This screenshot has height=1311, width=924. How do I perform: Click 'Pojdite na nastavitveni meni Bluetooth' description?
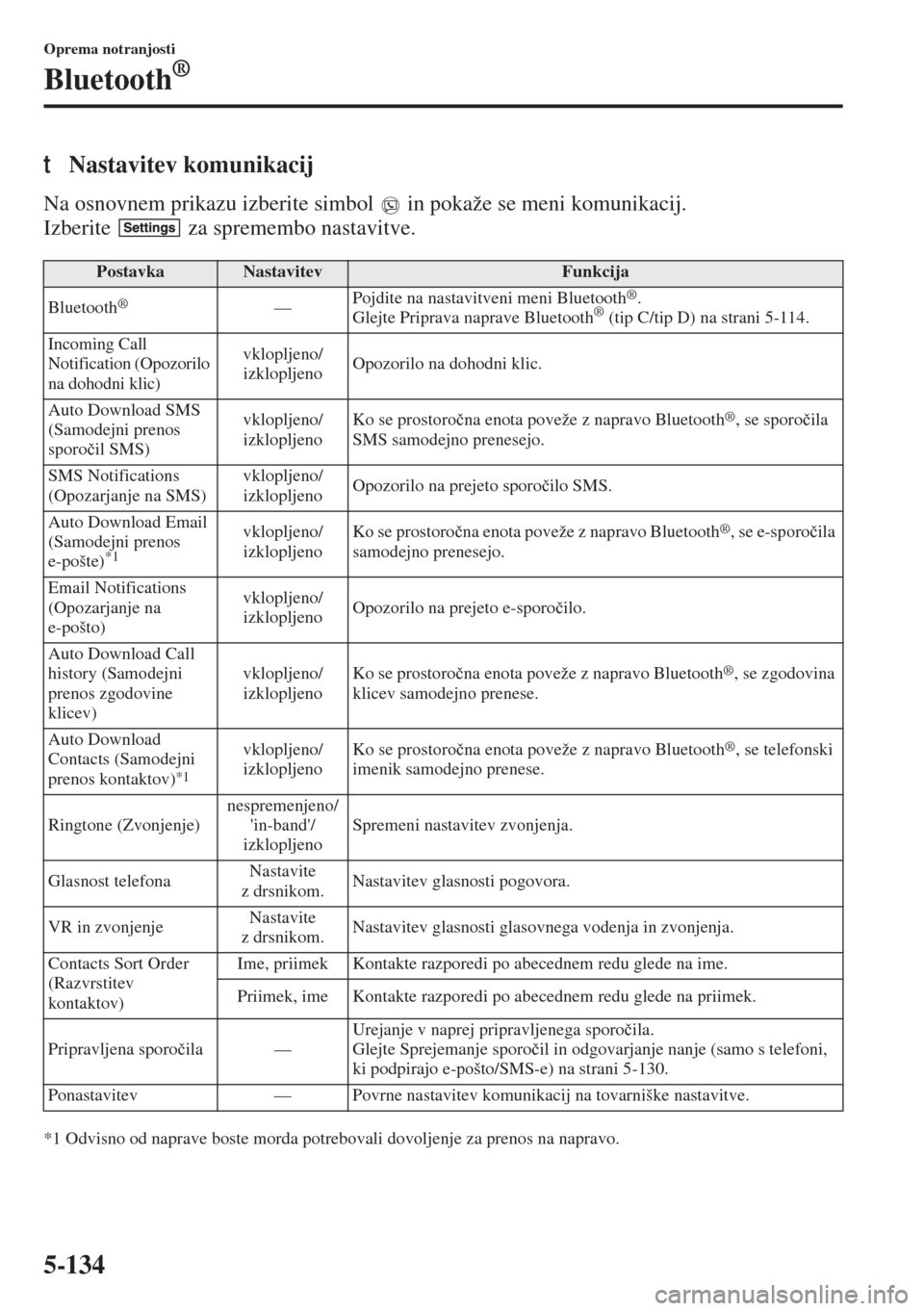(497, 297)
